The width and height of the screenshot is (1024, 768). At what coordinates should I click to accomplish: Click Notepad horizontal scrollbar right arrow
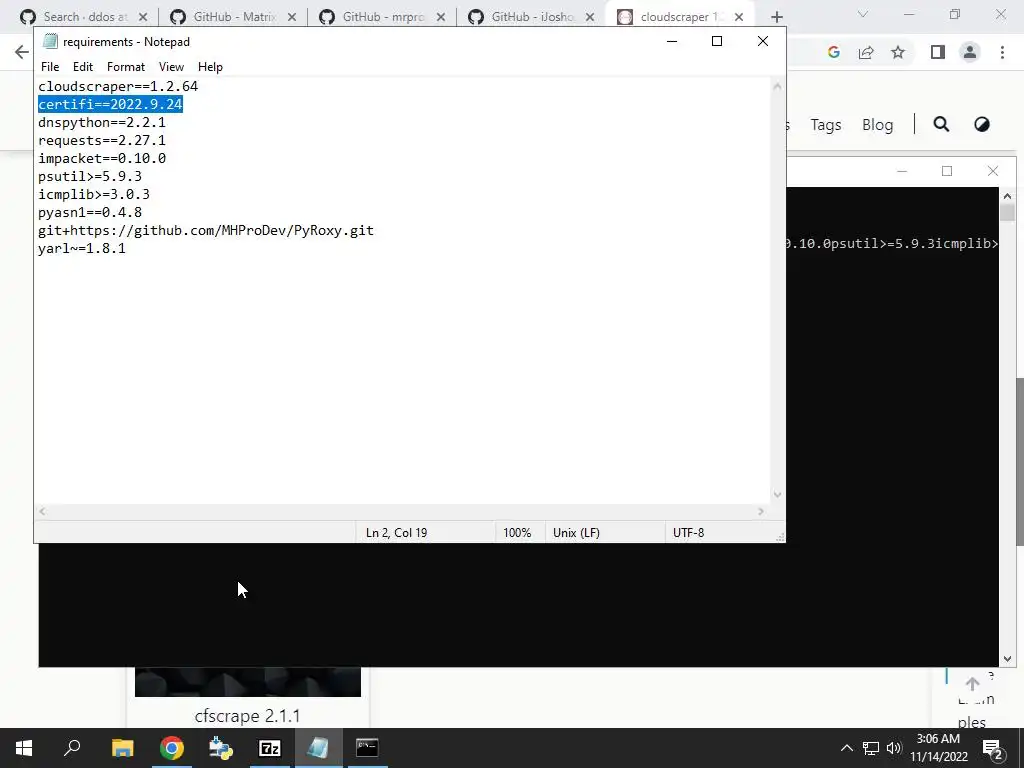click(x=761, y=511)
